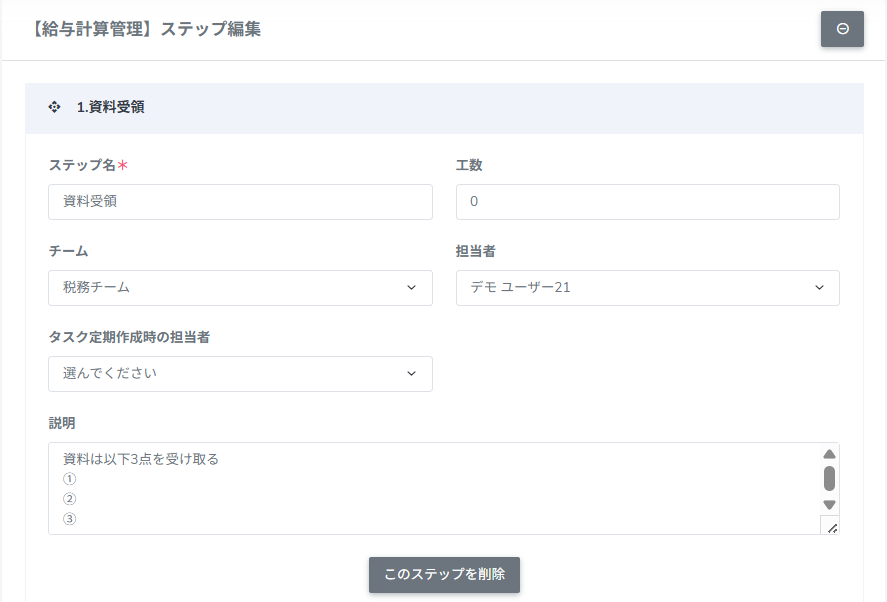The width and height of the screenshot is (887, 602).
Task: Click the 工数 field label
Action: pyautogui.click(x=469, y=165)
